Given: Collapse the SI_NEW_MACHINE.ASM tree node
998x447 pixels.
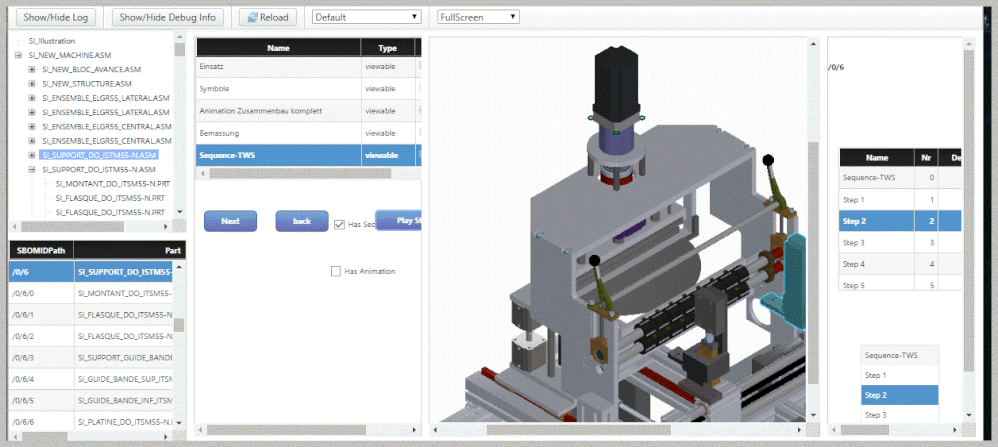Looking at the screenshot, I should coord(18,55).
